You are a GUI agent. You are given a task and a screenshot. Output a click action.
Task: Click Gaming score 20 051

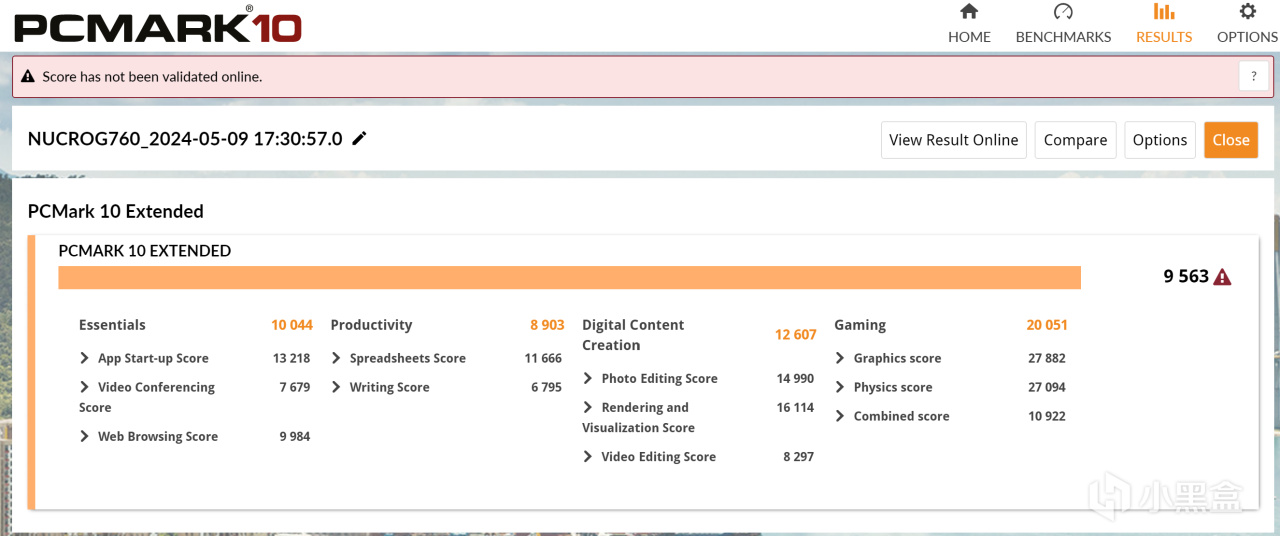(x=1047, y=325)
